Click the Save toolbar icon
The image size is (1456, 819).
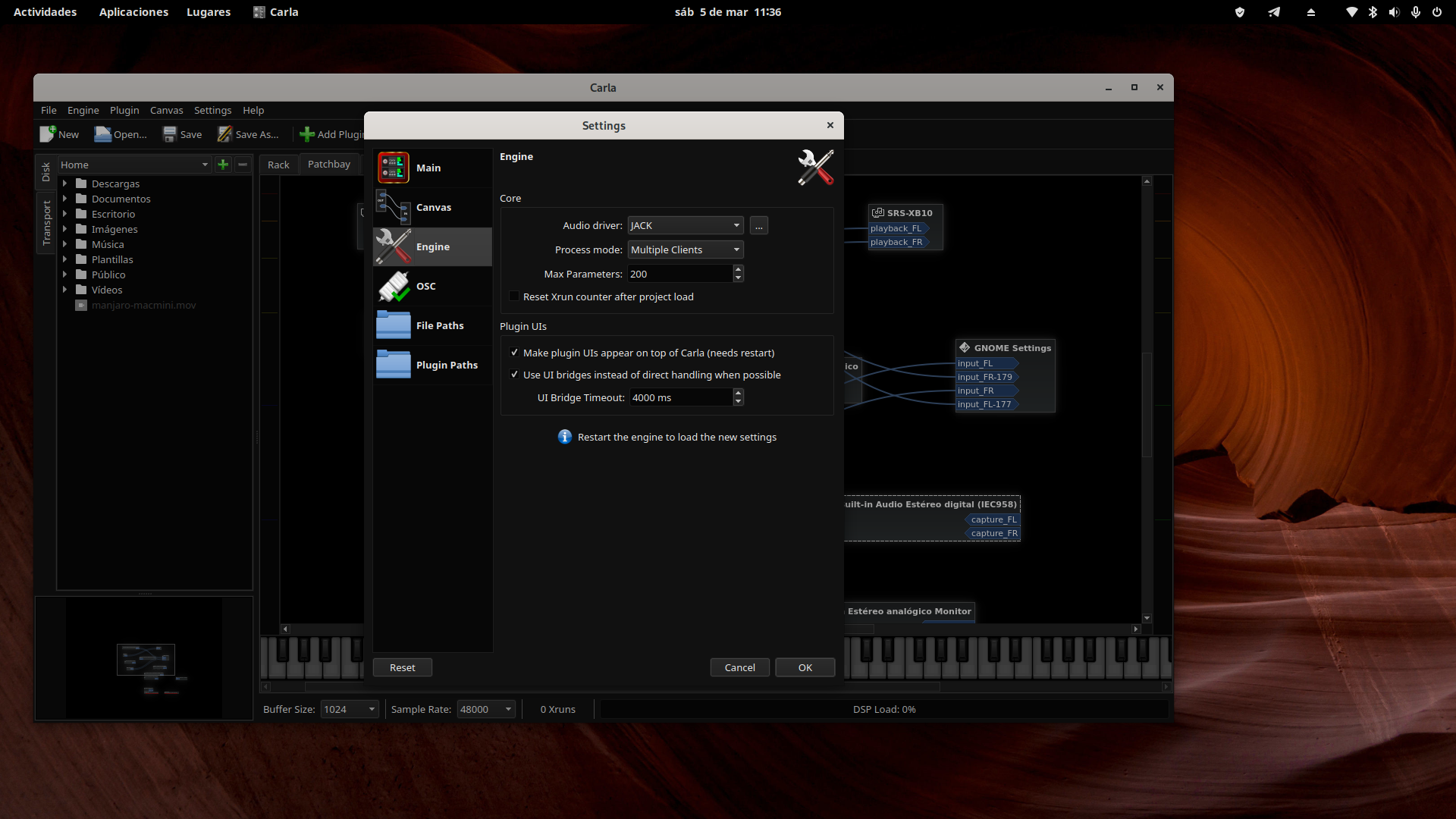point(170,134)
